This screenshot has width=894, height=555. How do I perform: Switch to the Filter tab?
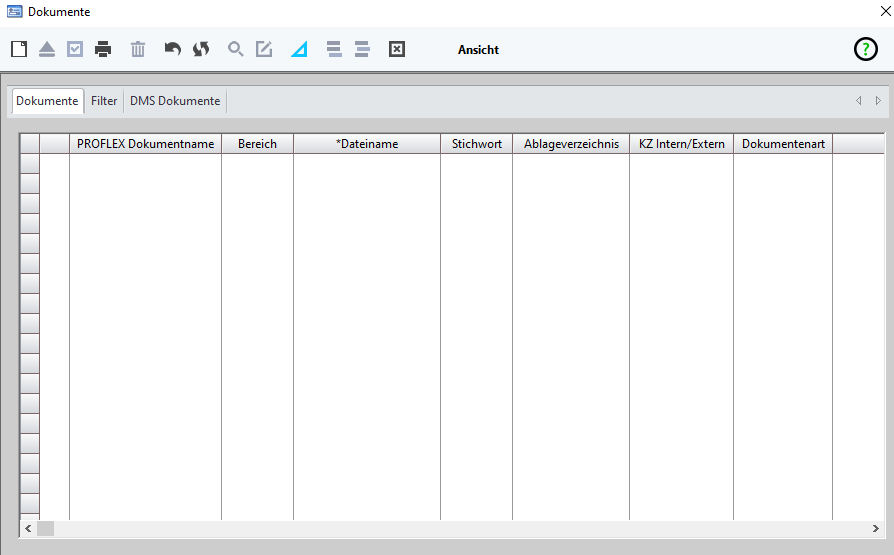pyautogui.click(x=104, y=101)
